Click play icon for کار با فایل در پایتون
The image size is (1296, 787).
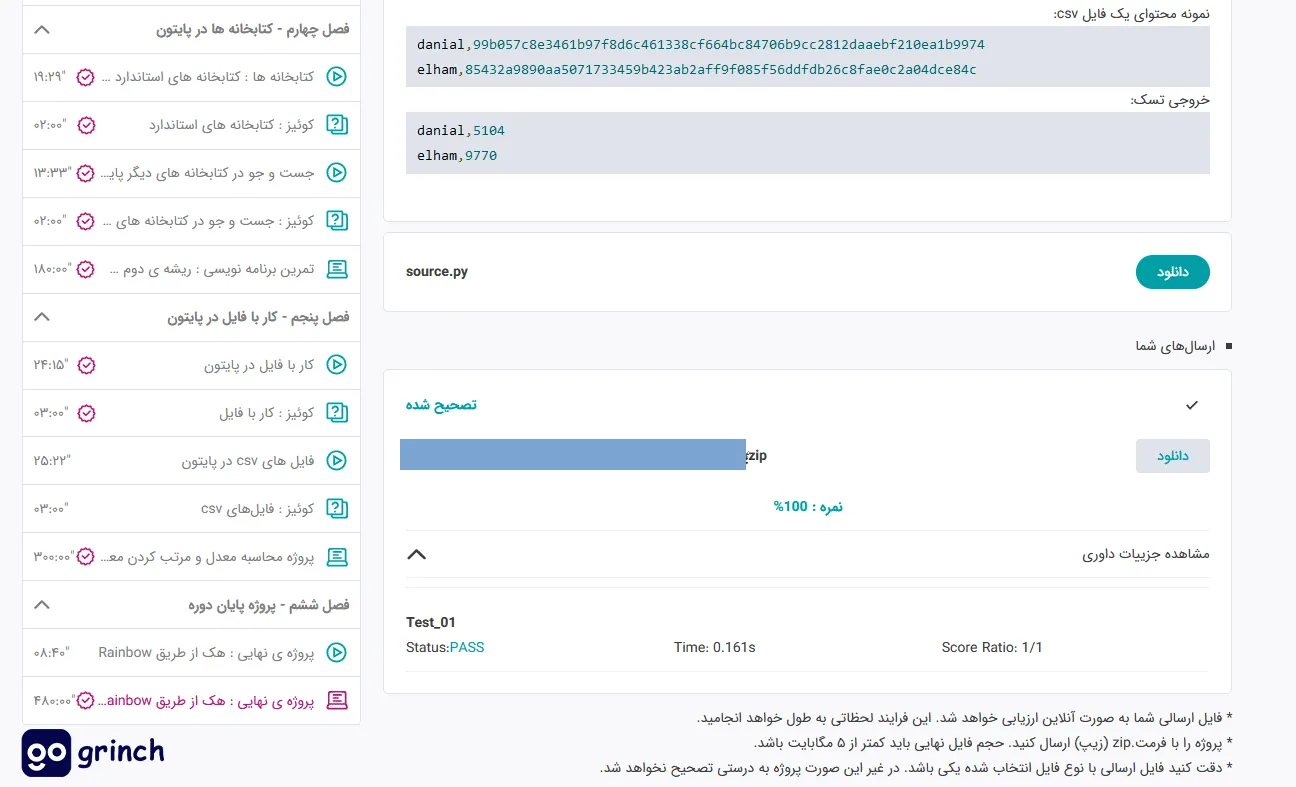(x=338, y=365)
